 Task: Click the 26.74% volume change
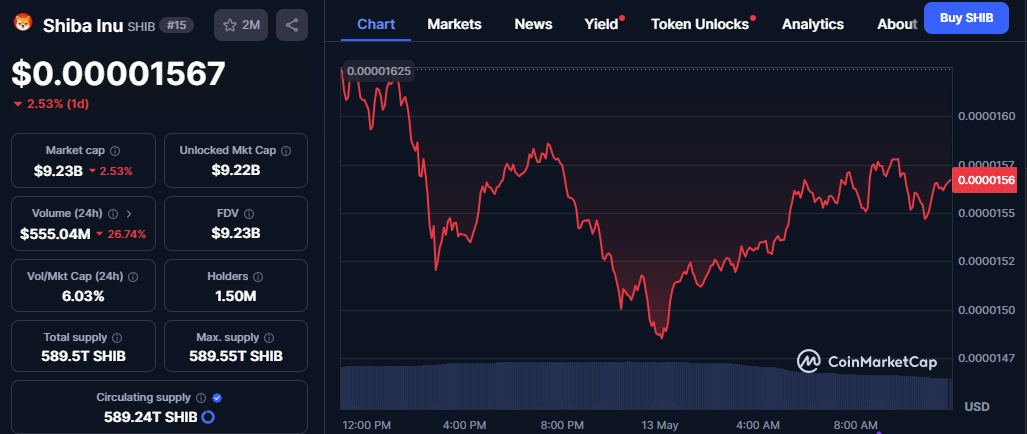121,234
